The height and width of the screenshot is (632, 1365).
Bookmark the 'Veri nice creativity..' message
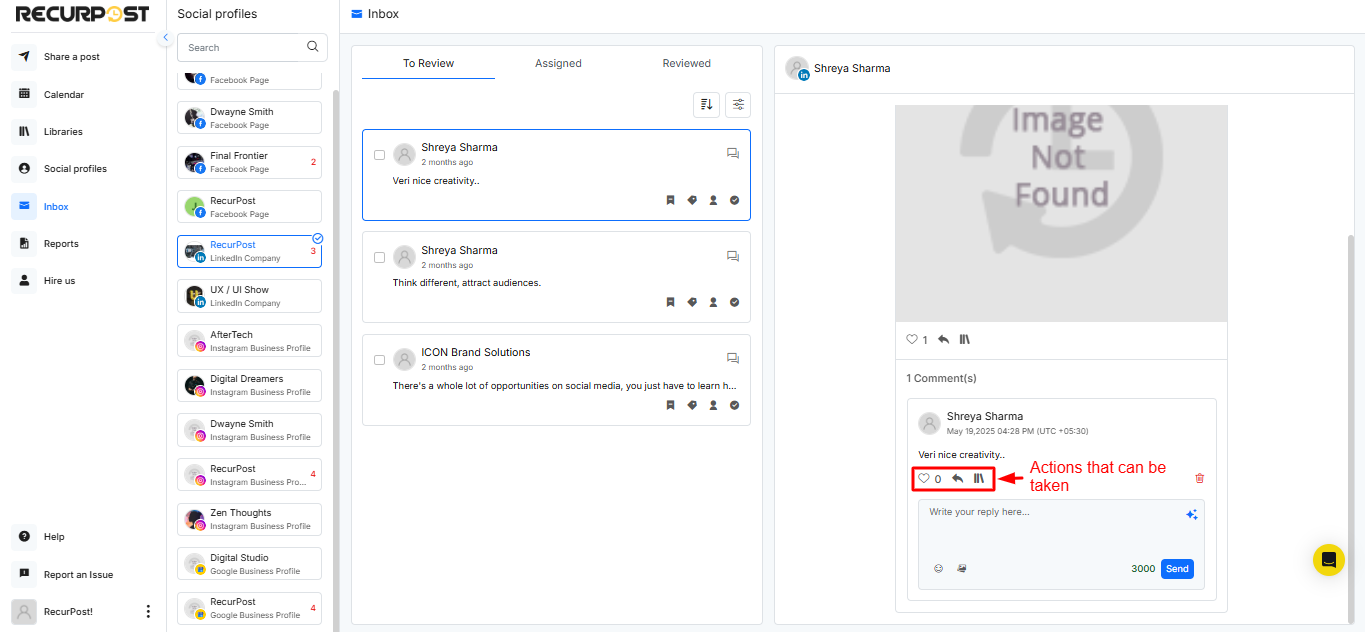point(671,200)
